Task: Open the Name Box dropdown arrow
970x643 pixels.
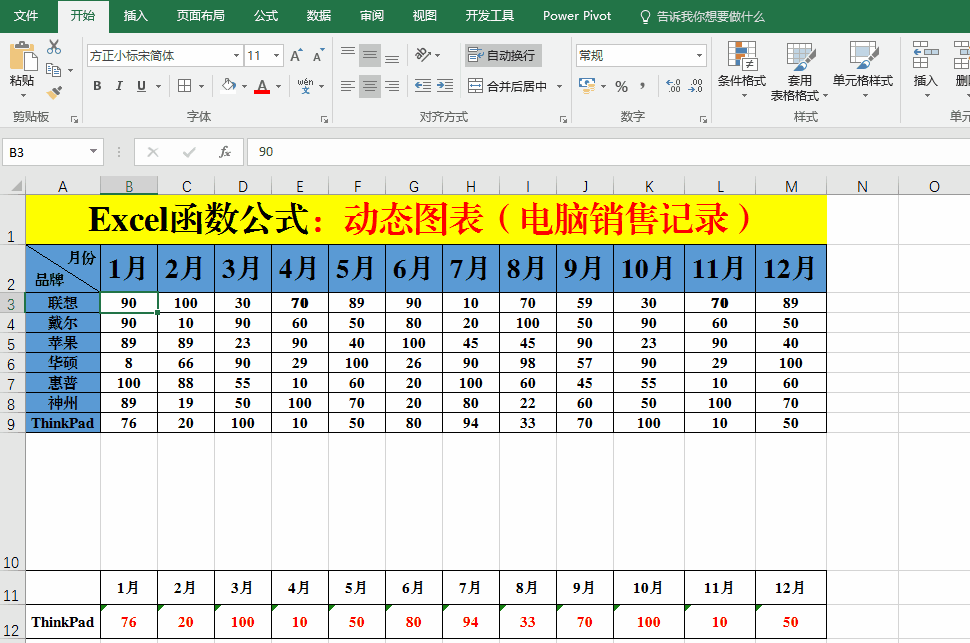Action: tap(94, 152)
